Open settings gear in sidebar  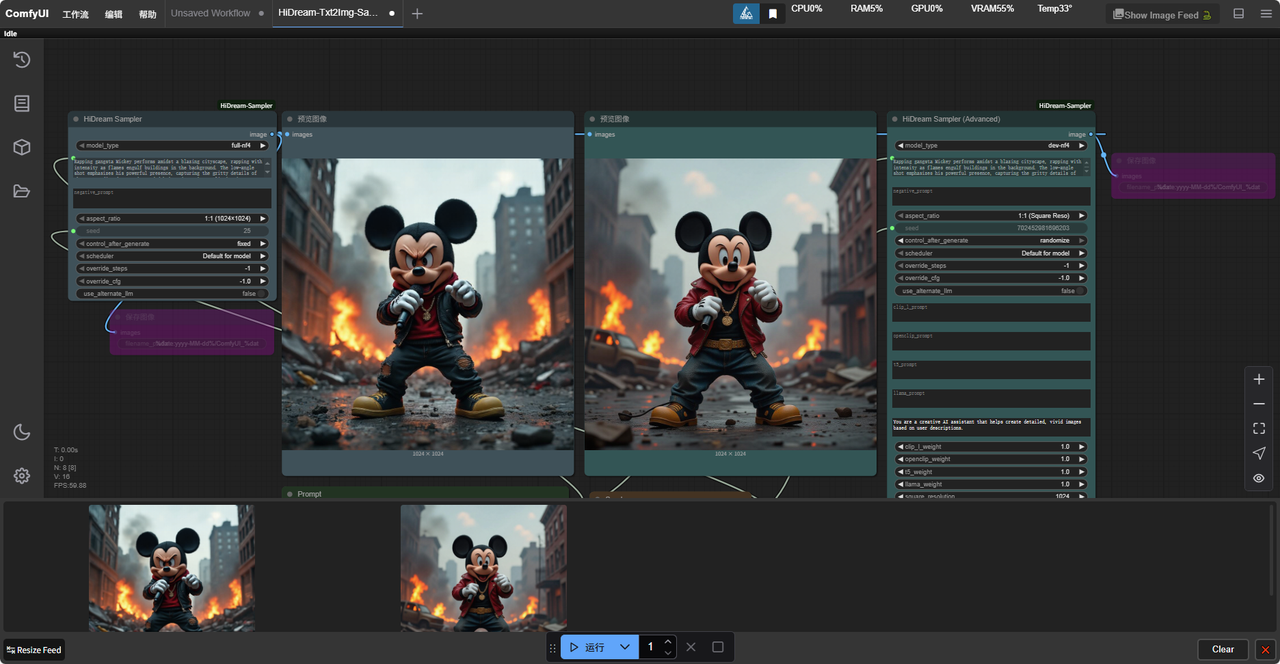[x=22, y=476]
